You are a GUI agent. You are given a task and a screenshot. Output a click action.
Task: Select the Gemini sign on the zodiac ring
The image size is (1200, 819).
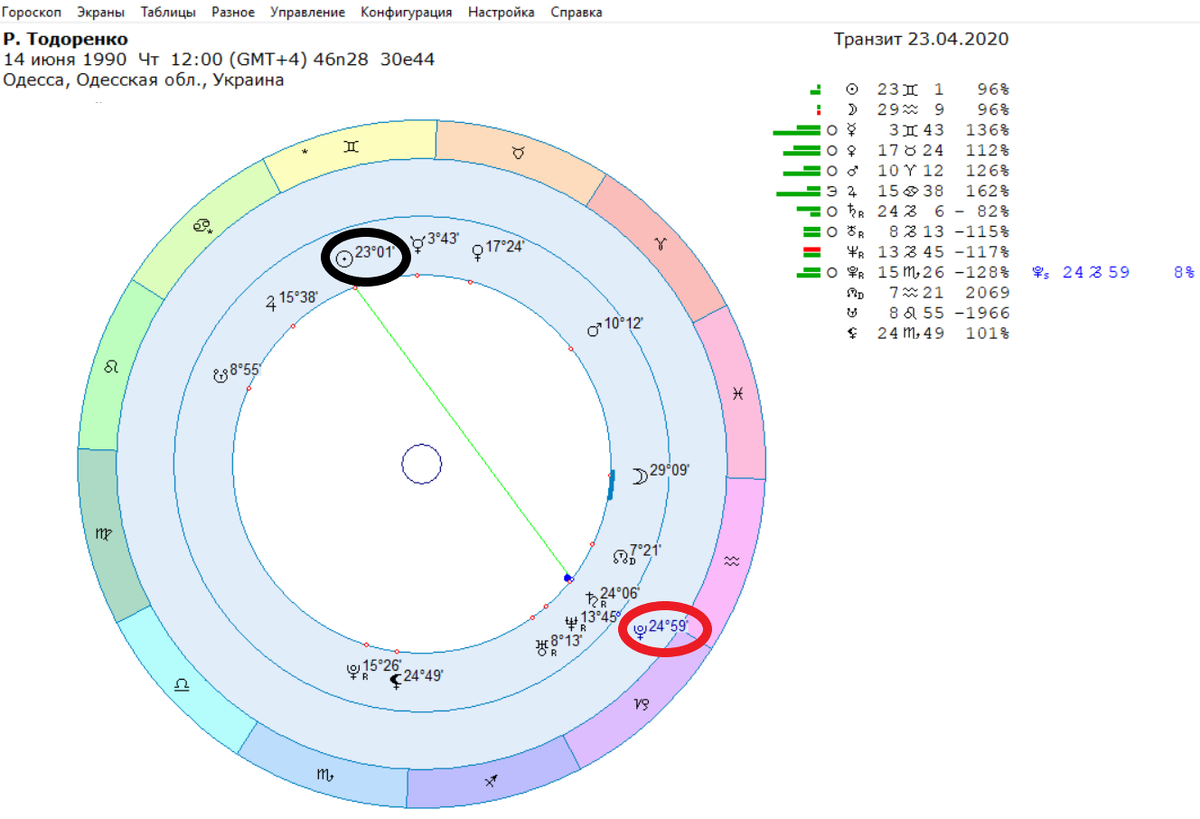(351, 146)
